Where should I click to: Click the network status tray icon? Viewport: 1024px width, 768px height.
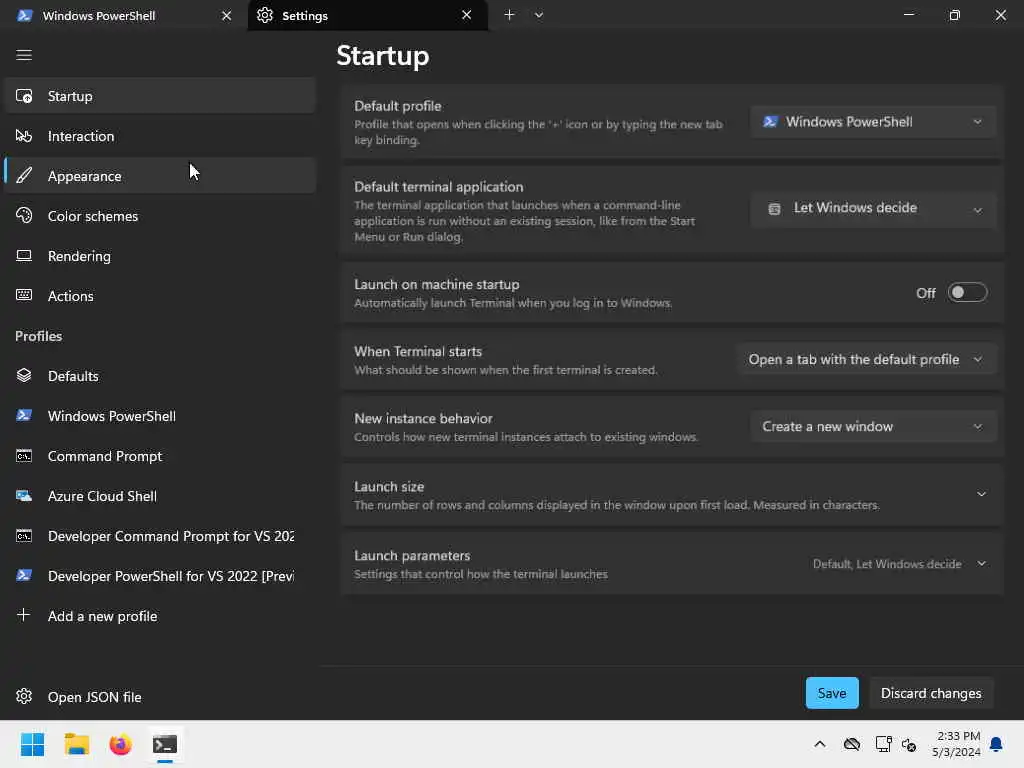pos(883,744)
